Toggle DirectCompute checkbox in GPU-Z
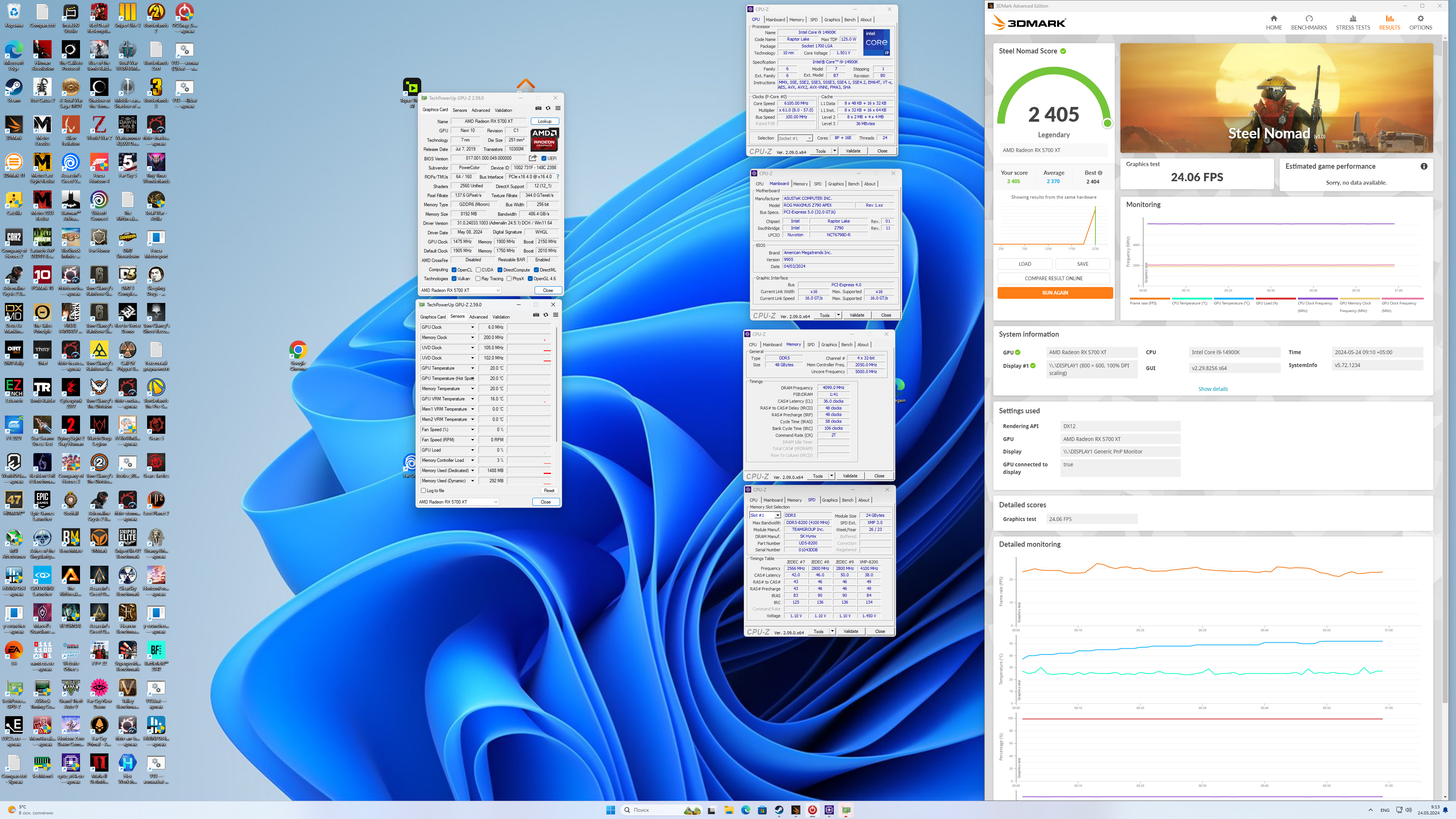 (500, 270)
